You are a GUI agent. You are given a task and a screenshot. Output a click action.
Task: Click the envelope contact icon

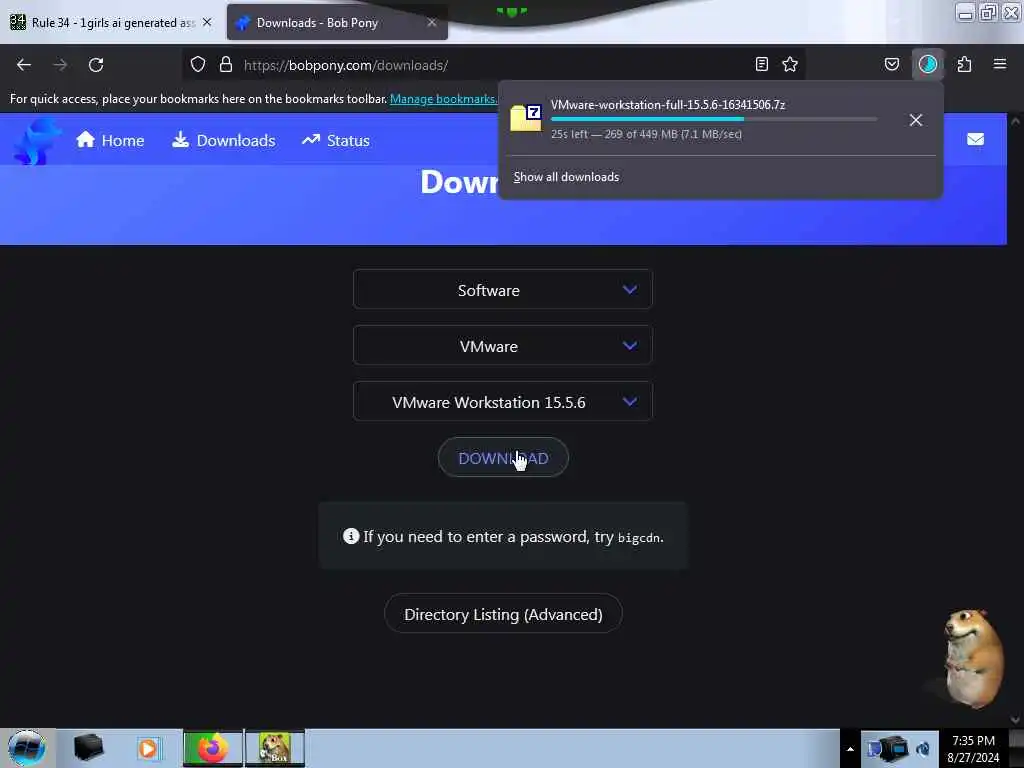click(976, 139)
